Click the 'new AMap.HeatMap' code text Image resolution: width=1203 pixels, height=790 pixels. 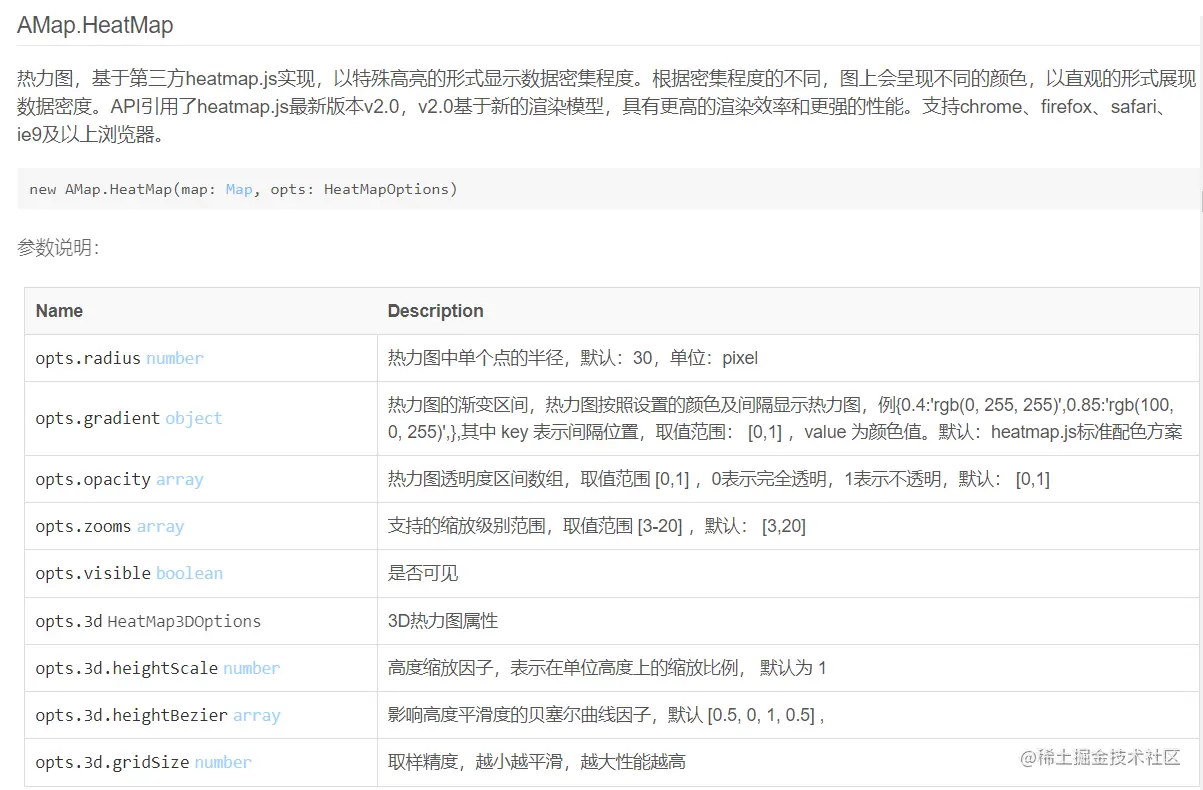tap(100, 189)
